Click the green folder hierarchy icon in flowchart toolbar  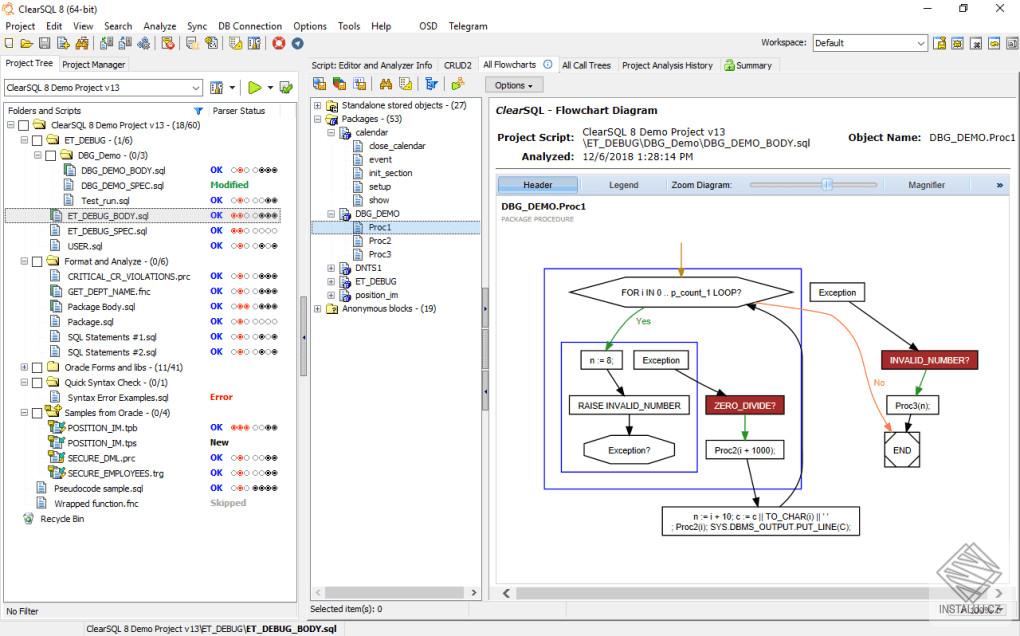[458, 84]
